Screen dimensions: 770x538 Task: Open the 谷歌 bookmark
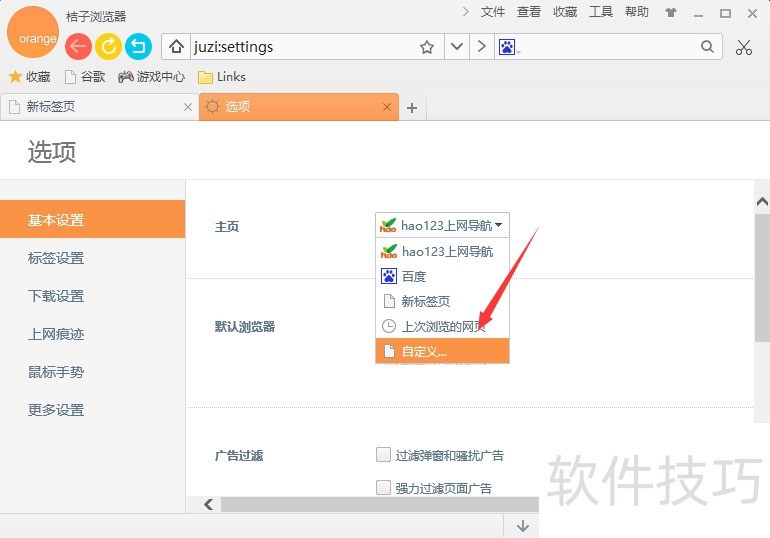coord(85,77)
